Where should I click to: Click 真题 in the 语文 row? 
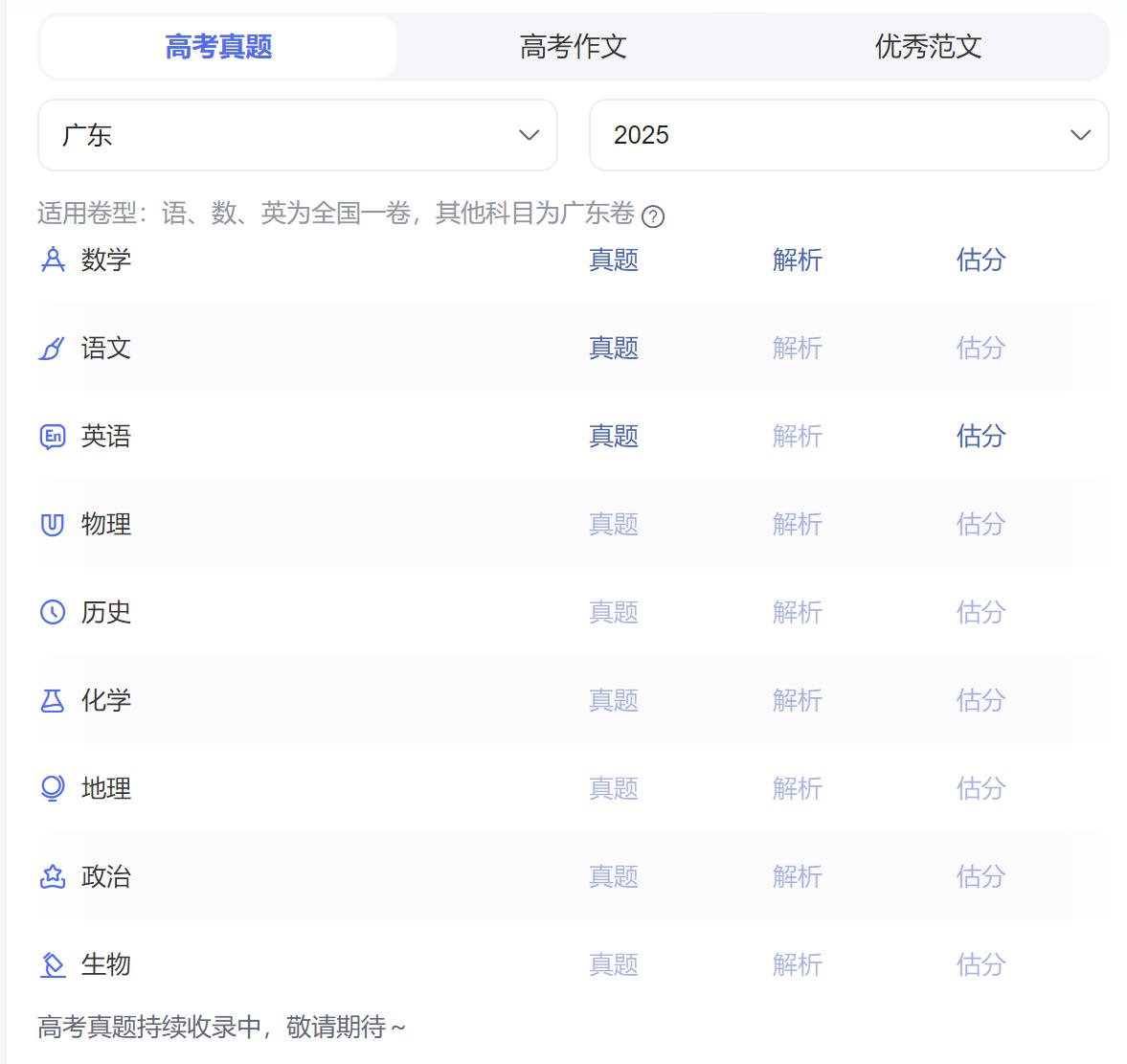coord(614,349)
